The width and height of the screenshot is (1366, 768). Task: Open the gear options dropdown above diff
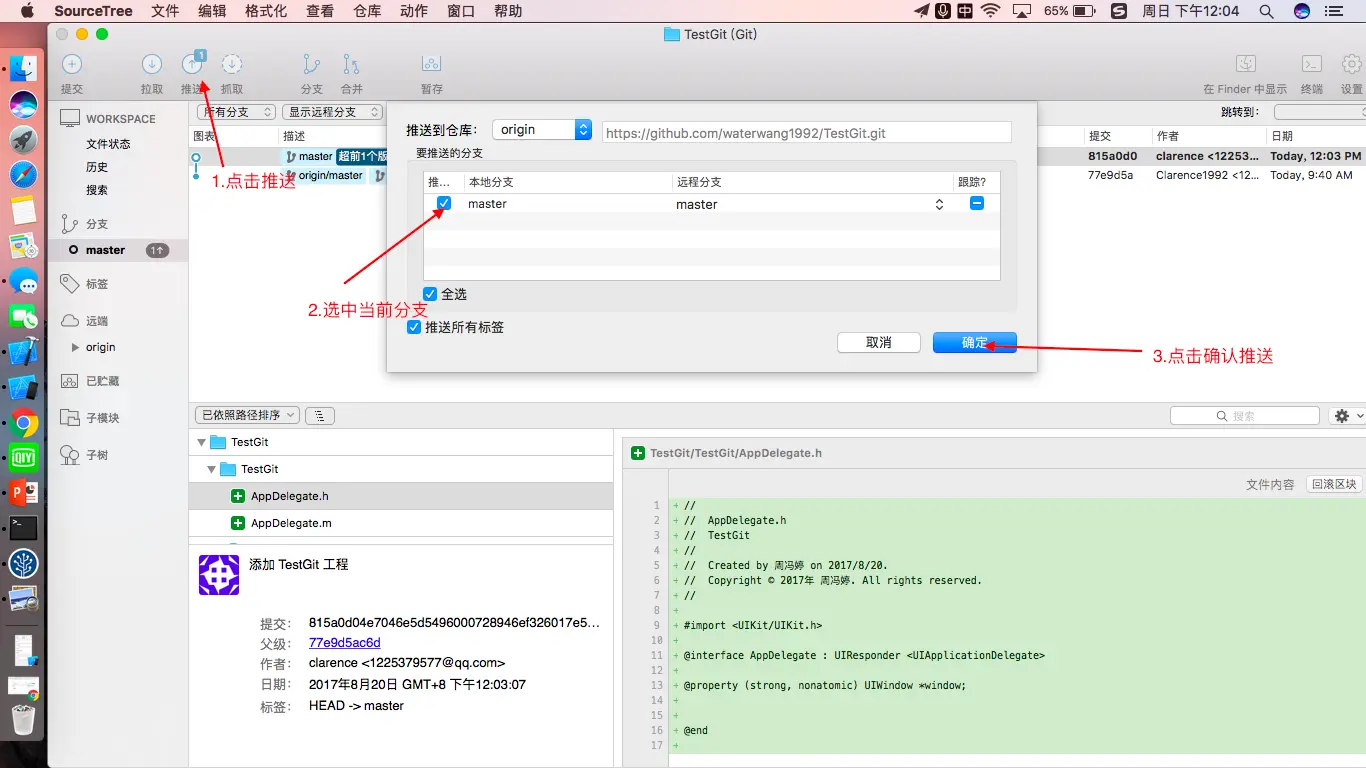click(x=1346, y=416)
